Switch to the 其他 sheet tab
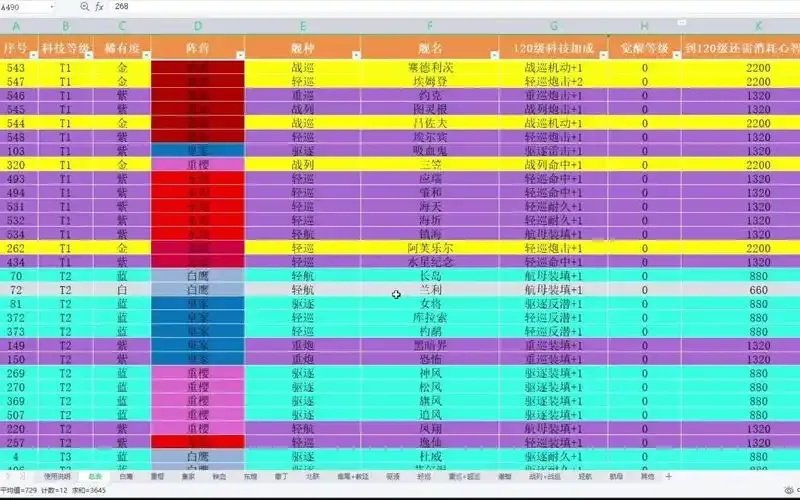 click(647, 476)
